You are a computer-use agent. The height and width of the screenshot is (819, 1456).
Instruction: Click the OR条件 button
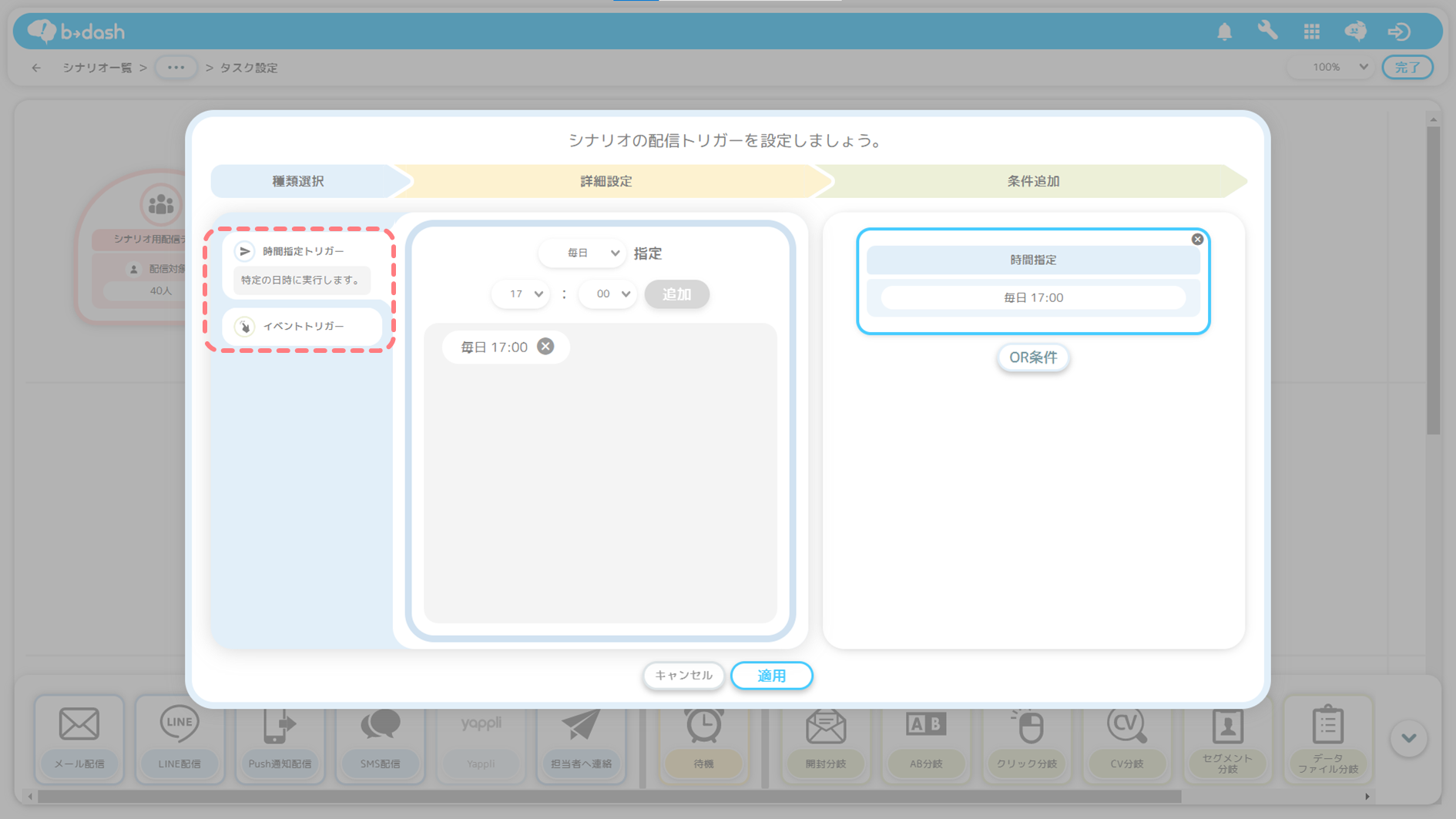pyautogui.click(x=1032, y=357)
